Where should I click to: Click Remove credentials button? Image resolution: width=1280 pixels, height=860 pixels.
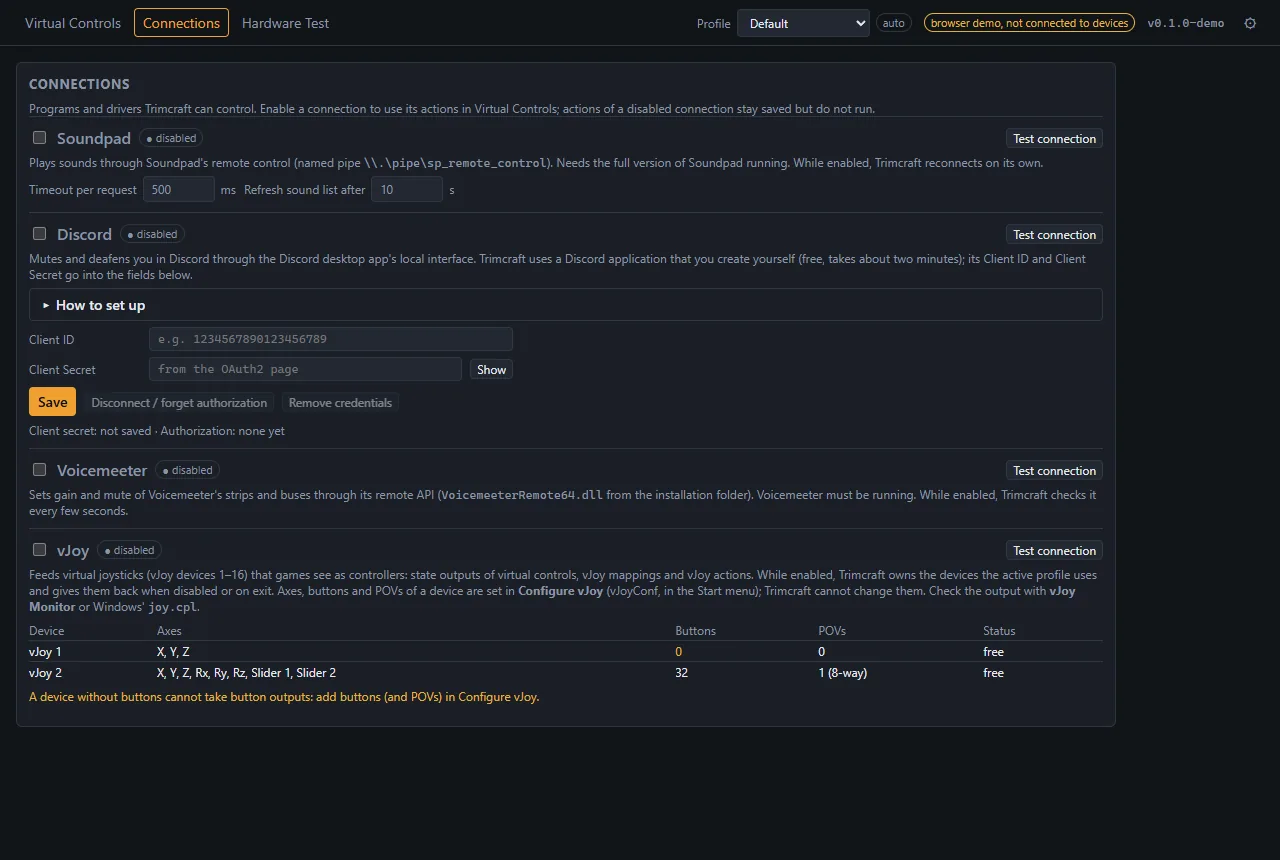pyautogui.click(x=340, y=403)
